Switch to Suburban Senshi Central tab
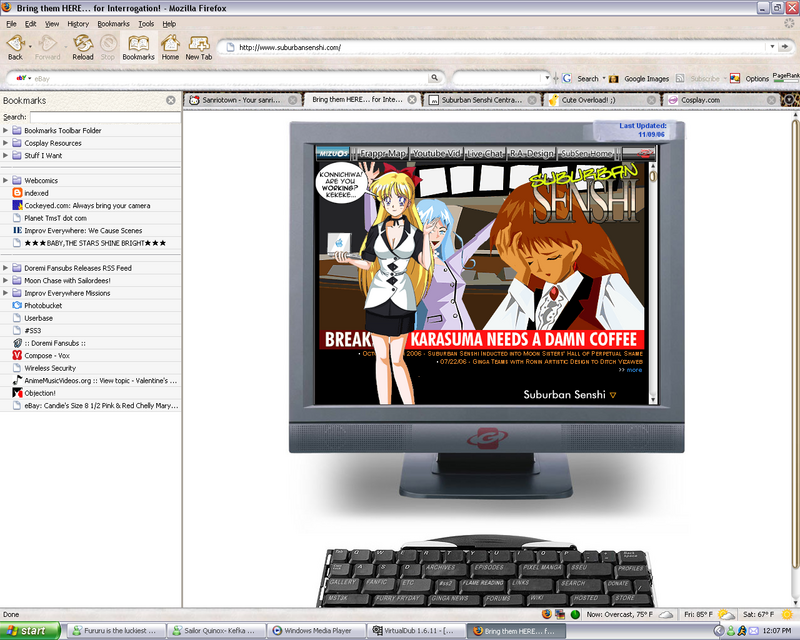 pyautogui.click(x=481, y=100)
